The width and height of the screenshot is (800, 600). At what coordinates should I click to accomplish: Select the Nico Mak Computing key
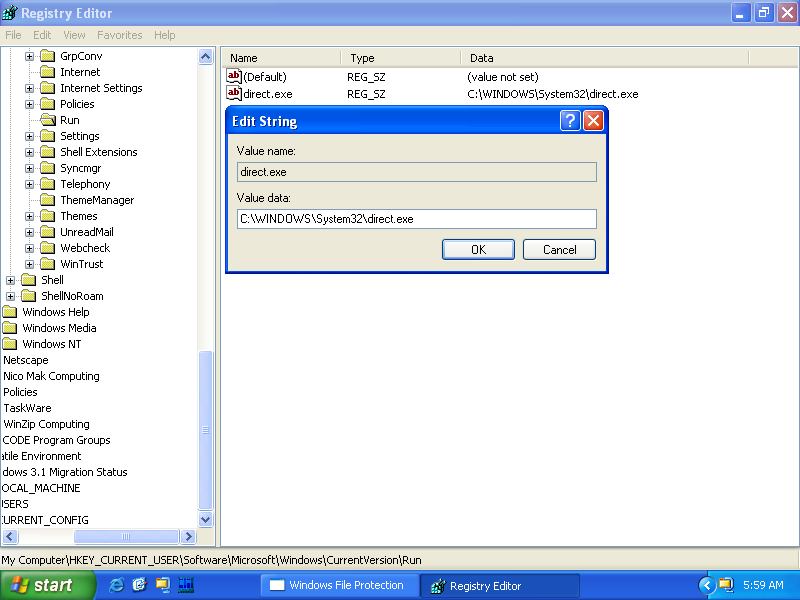point(52,376)
